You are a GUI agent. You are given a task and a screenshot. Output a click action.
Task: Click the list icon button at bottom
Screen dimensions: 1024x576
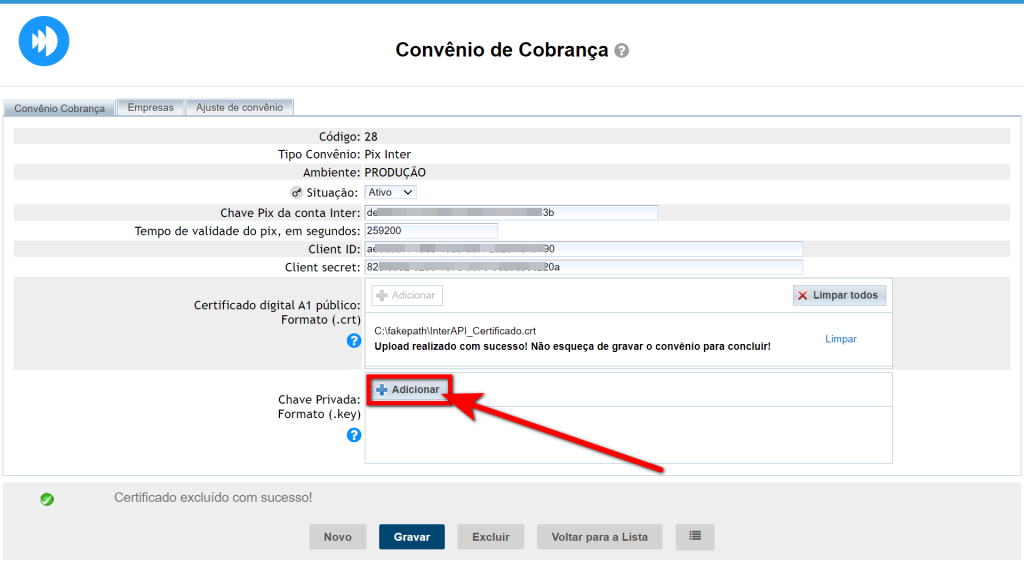point(695,537)
